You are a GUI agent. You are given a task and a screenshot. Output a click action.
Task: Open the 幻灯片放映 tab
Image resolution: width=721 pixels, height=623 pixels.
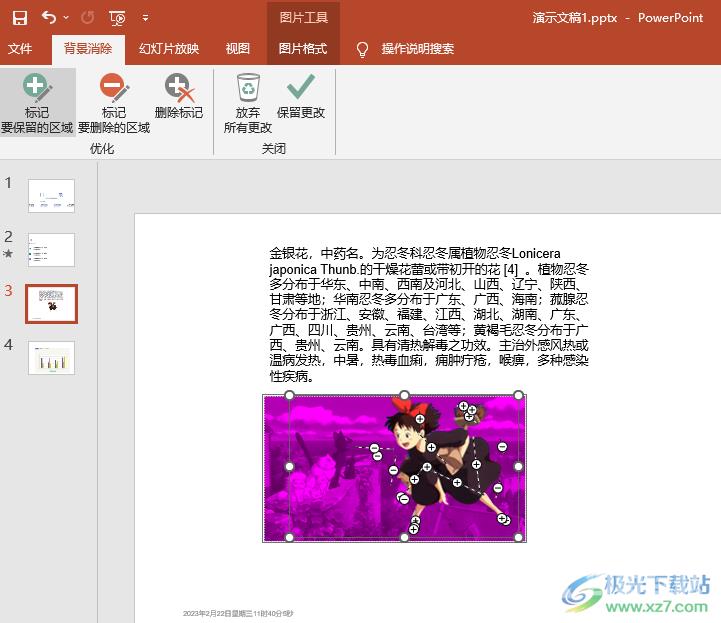tap(169, 48)
